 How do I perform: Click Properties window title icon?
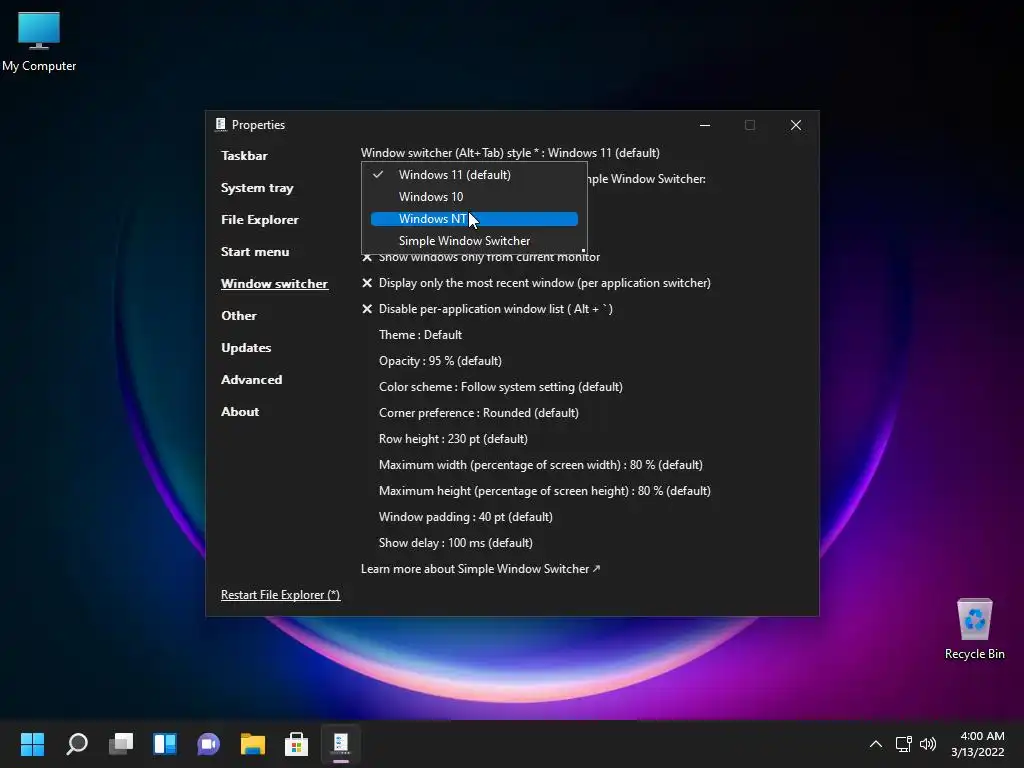[x=221, y=125]
